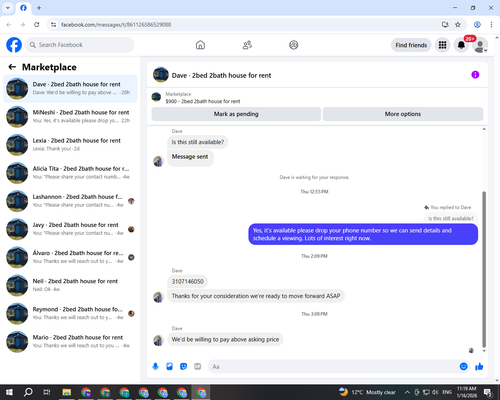The height and width of the screenshot is (400, 500).
Task: Open Windows Start menu
Action: [9, 392]
